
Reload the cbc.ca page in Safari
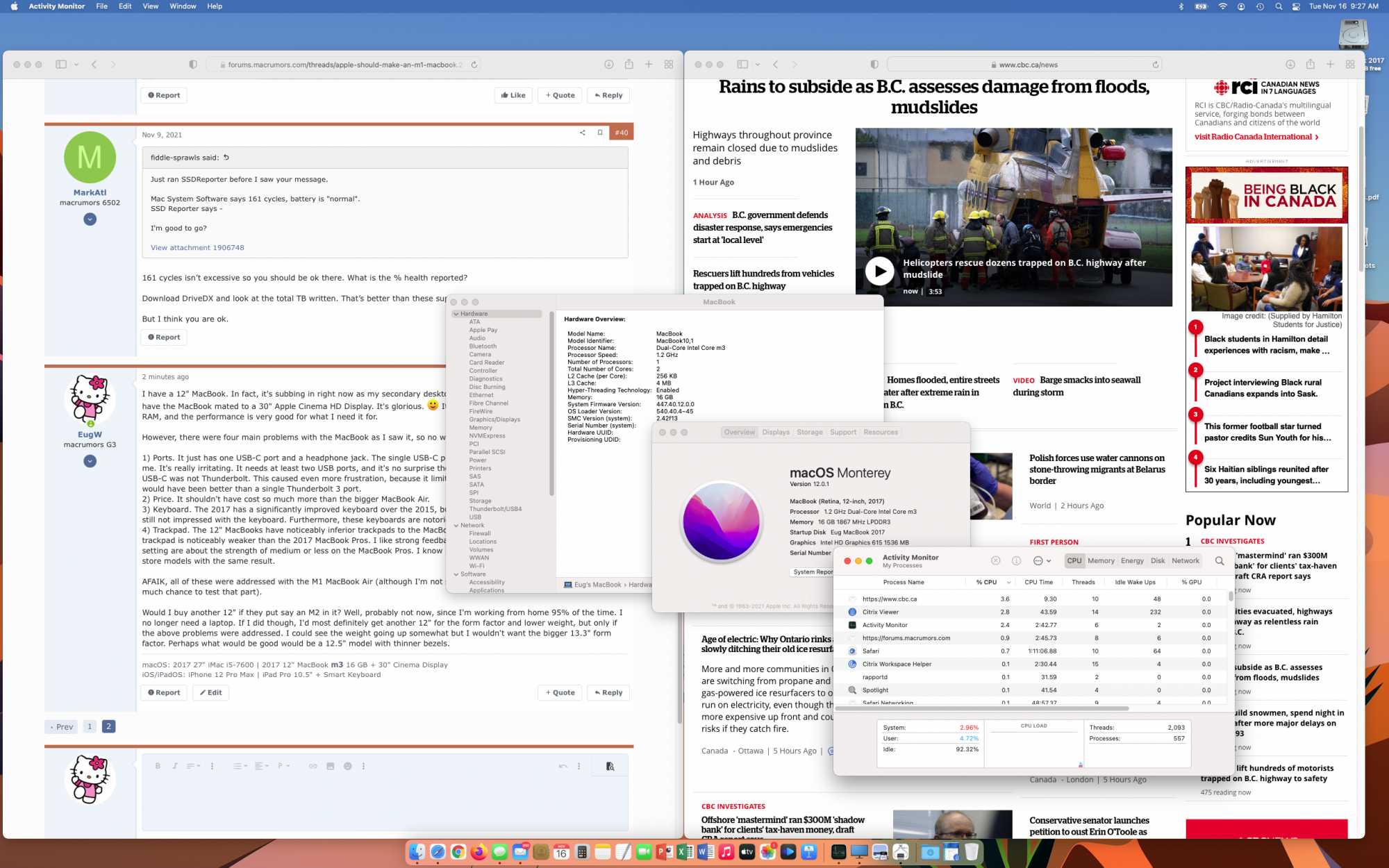[1156, 65]
